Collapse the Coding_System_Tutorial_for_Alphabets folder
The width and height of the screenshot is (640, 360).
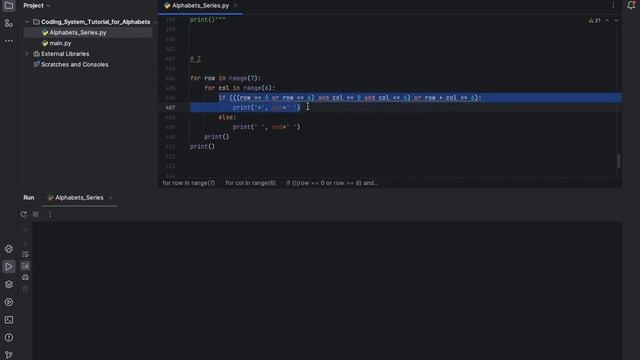(27, 22)
